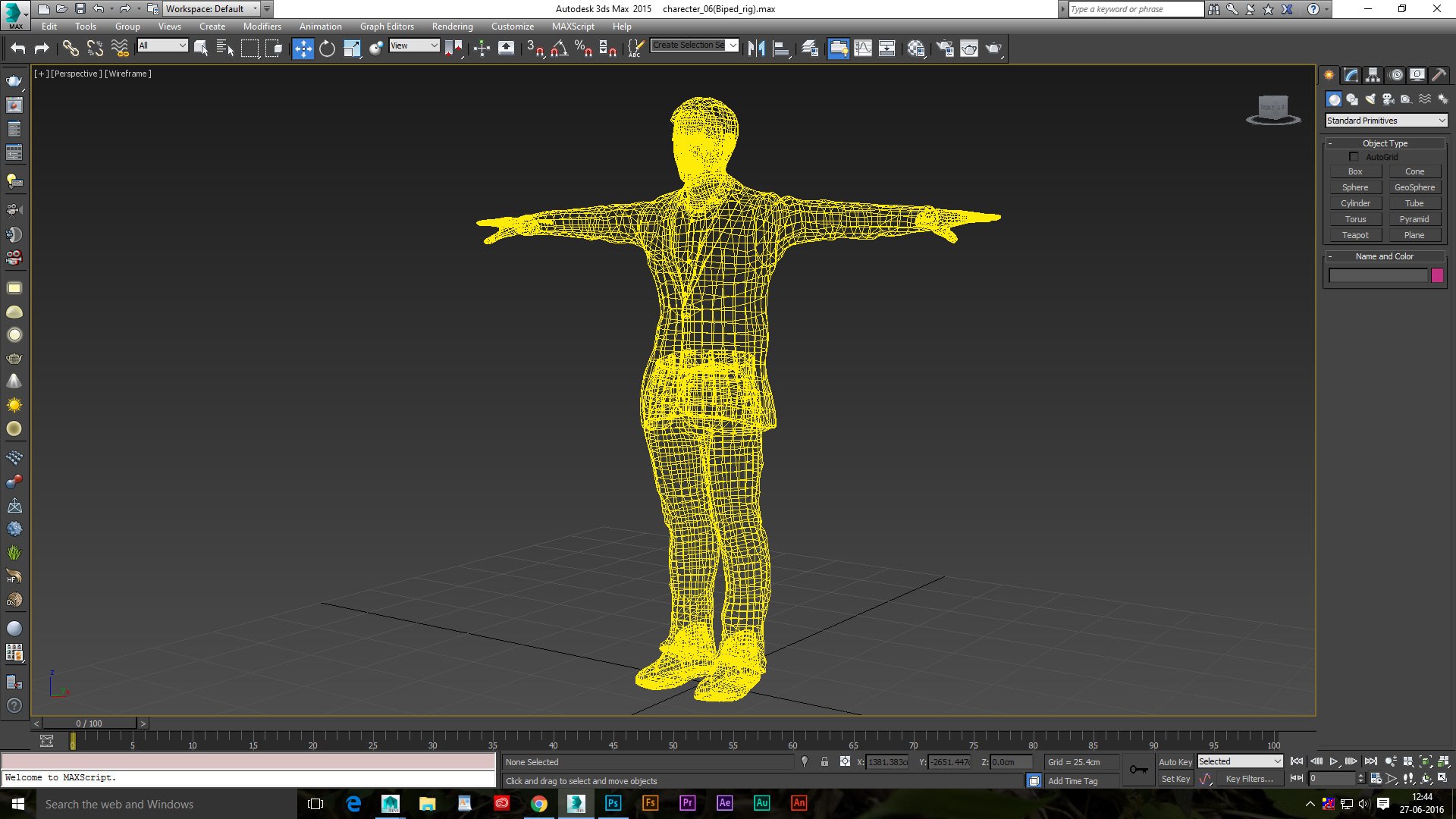Click the GeoSphere primitive button

click(1414, 187)
